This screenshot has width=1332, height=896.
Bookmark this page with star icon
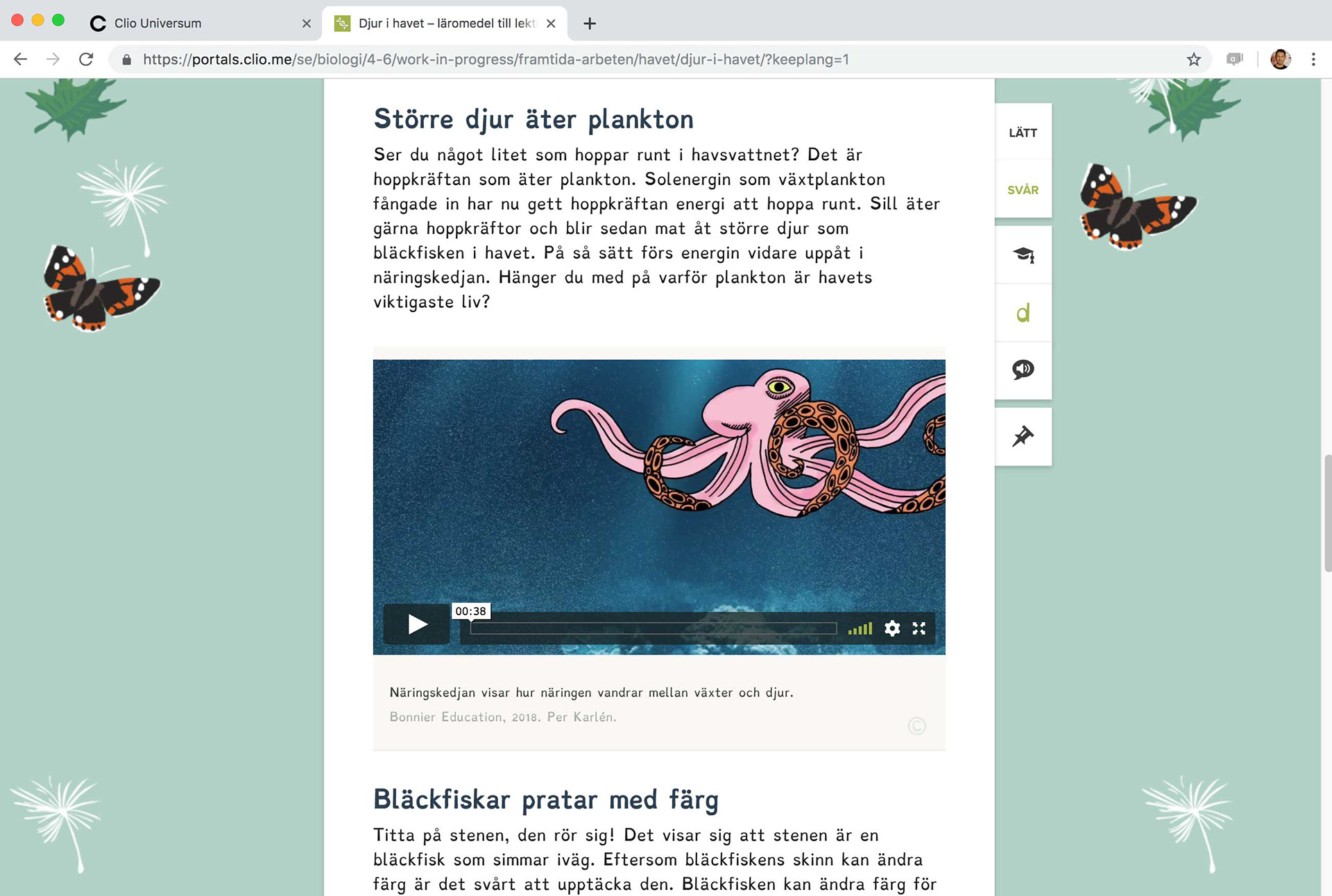[1193, 60]
